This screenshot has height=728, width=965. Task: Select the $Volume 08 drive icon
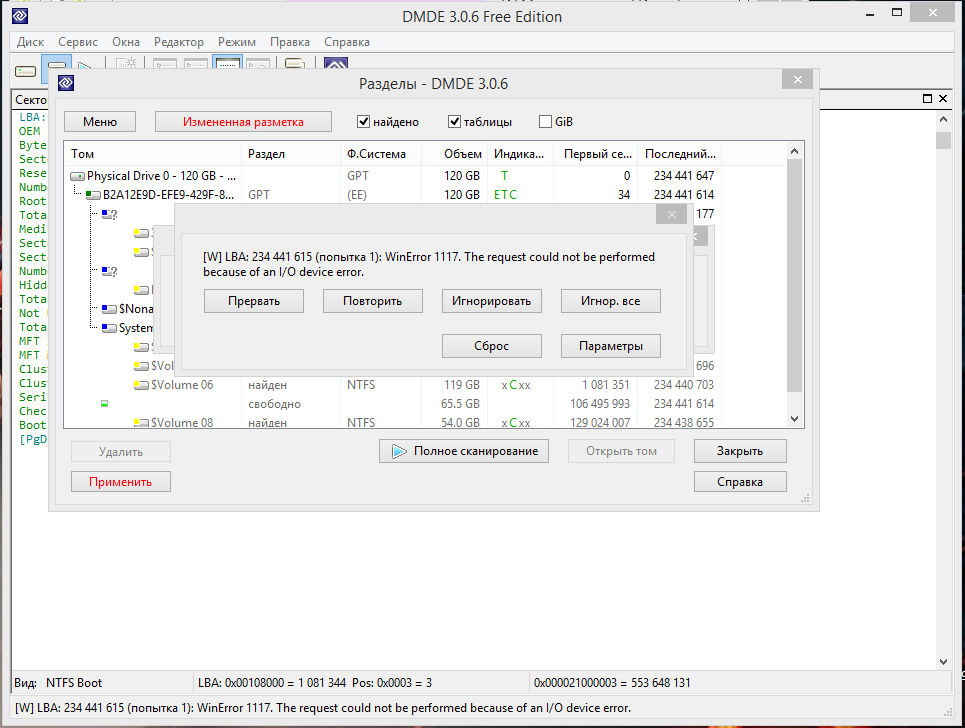(141, 423)
